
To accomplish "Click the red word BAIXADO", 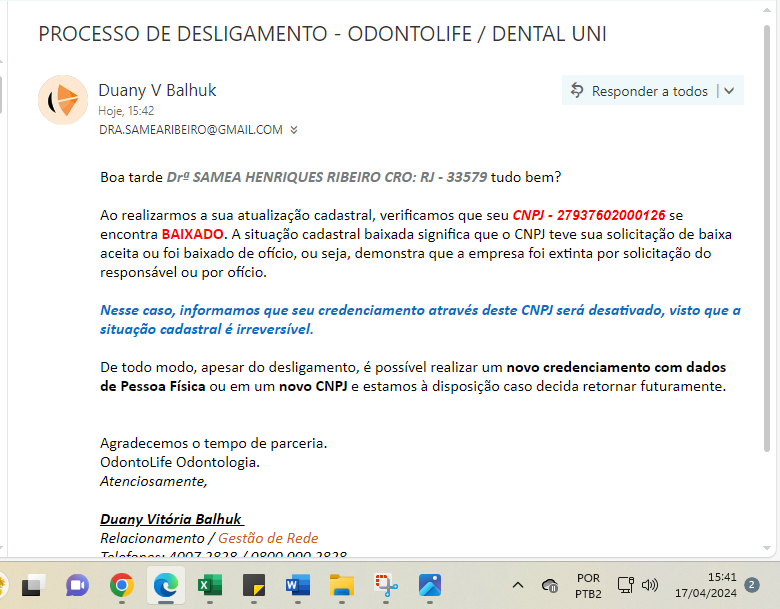I will pyautogui.click(x=193, y=234).
